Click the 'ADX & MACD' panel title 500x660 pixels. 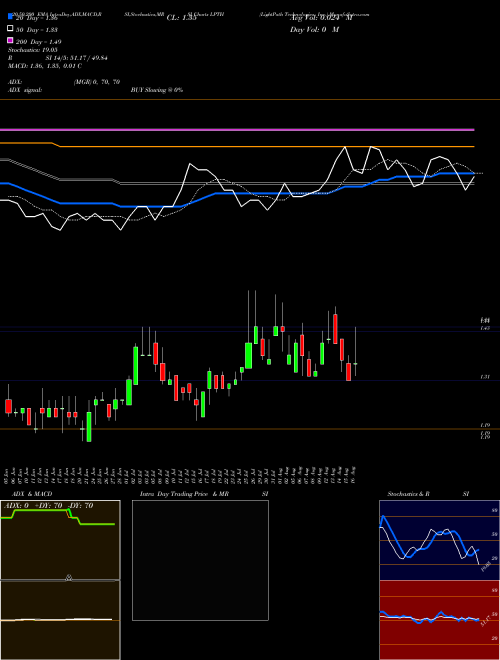tap(32, 494)
